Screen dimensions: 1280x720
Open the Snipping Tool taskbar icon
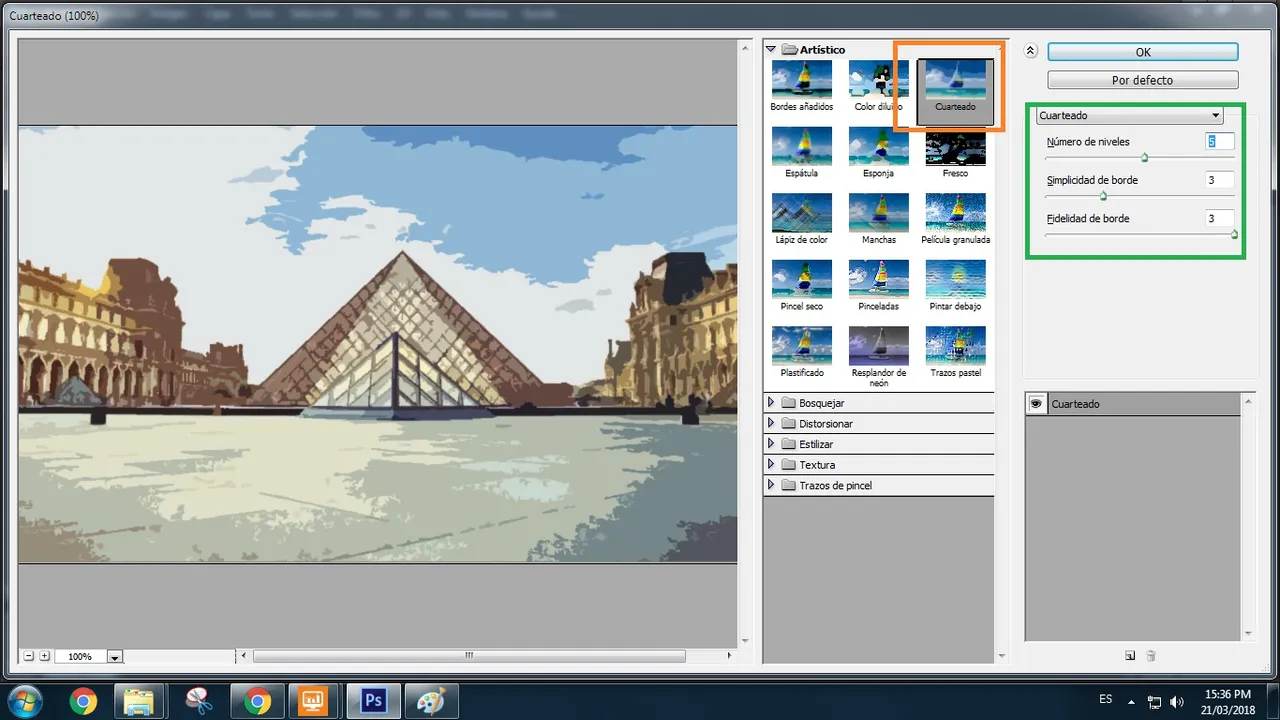pyautogui.click(x=199, y=701)
